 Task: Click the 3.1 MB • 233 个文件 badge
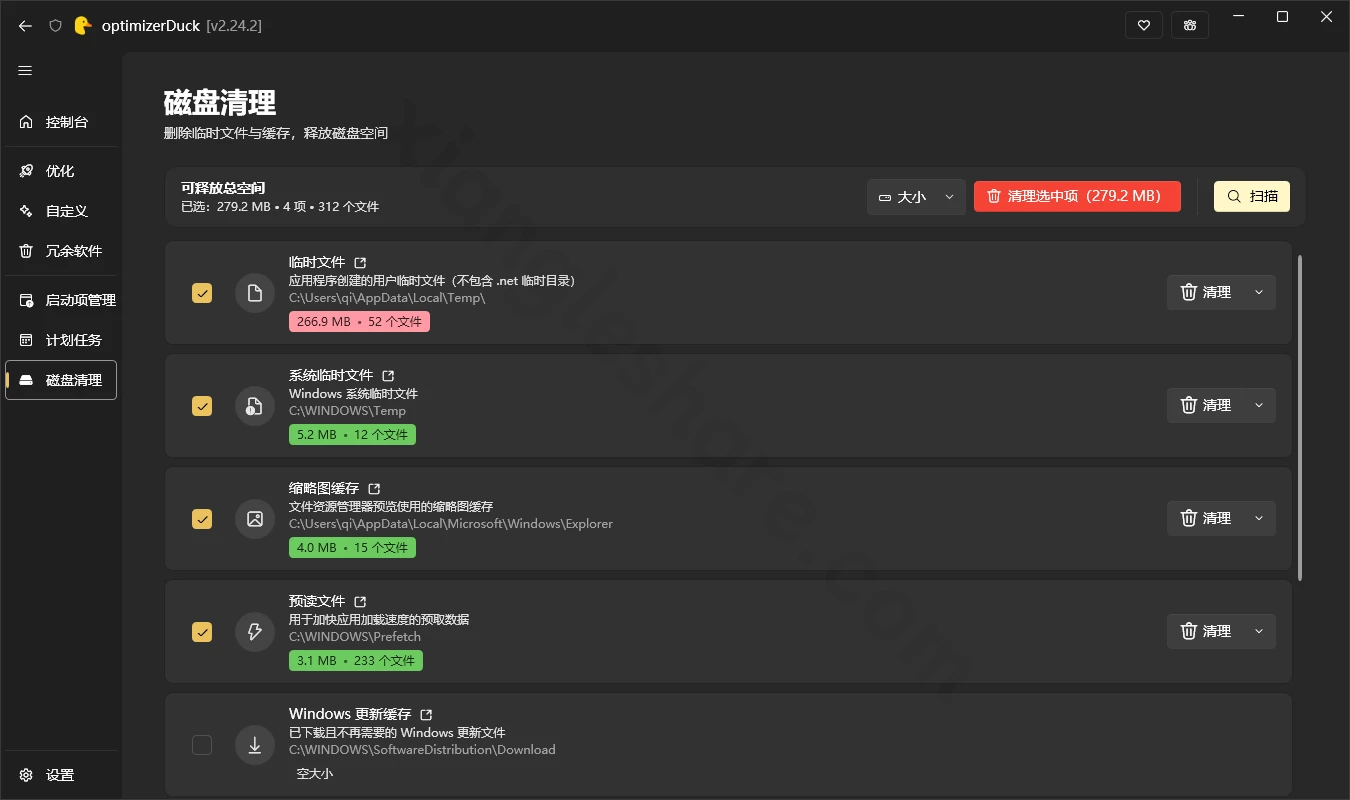pyautogui.click(x=356, y=661)
